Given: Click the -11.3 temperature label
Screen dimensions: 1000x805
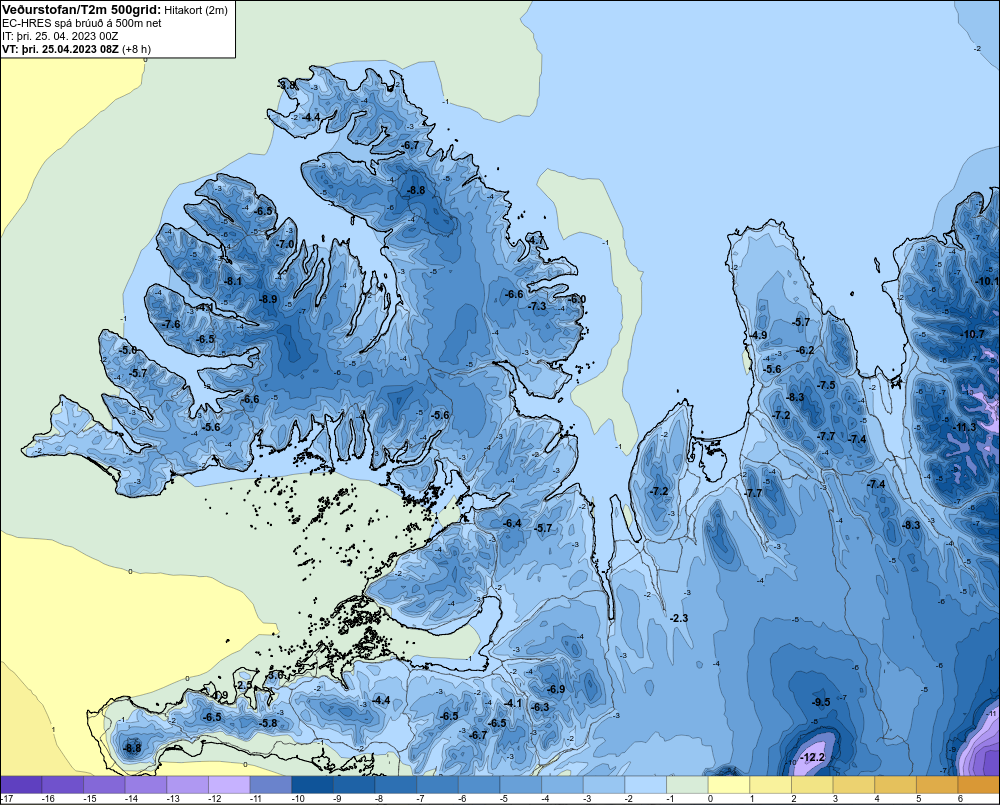Looking at the screenshot, I should point(964,427).
